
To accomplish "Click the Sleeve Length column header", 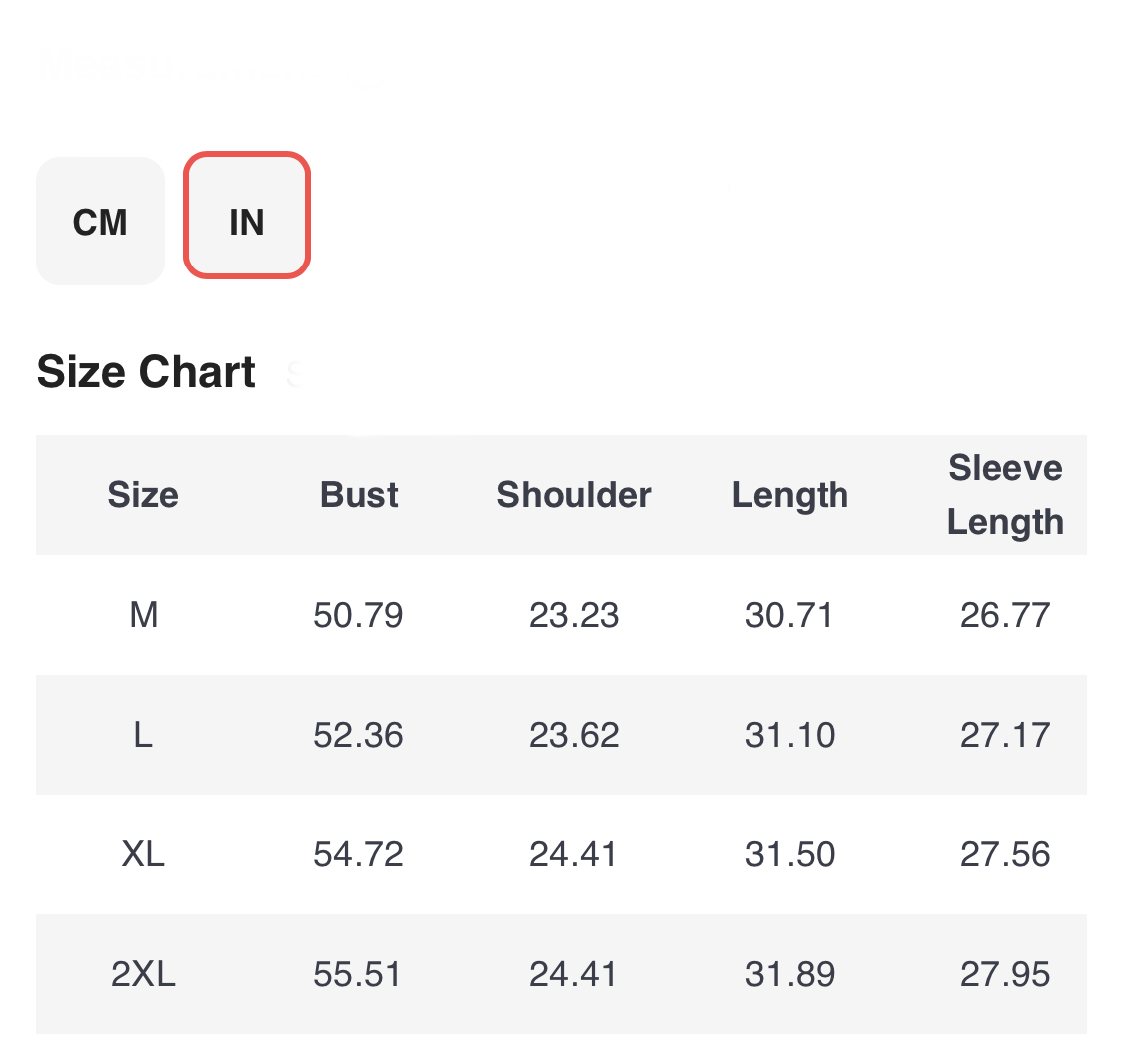I will click(x=1005, y=495).
